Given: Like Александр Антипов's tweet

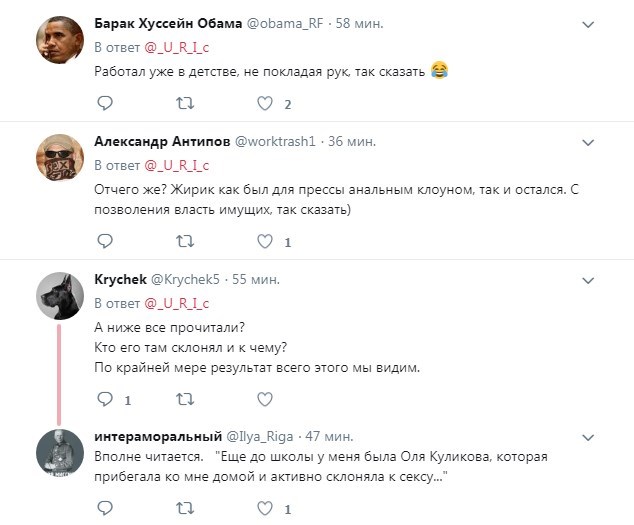Looking at the screenshot, I should click(265, 241).
